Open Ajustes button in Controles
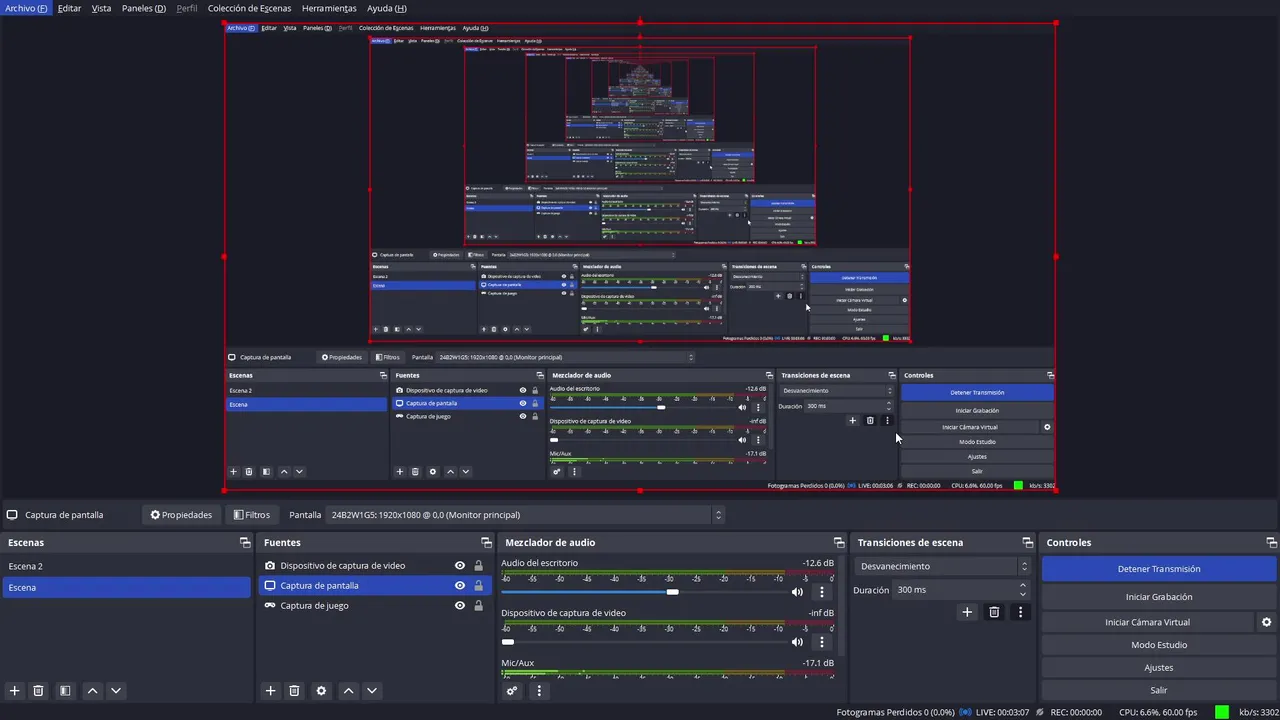 (x=1159, y=668)
